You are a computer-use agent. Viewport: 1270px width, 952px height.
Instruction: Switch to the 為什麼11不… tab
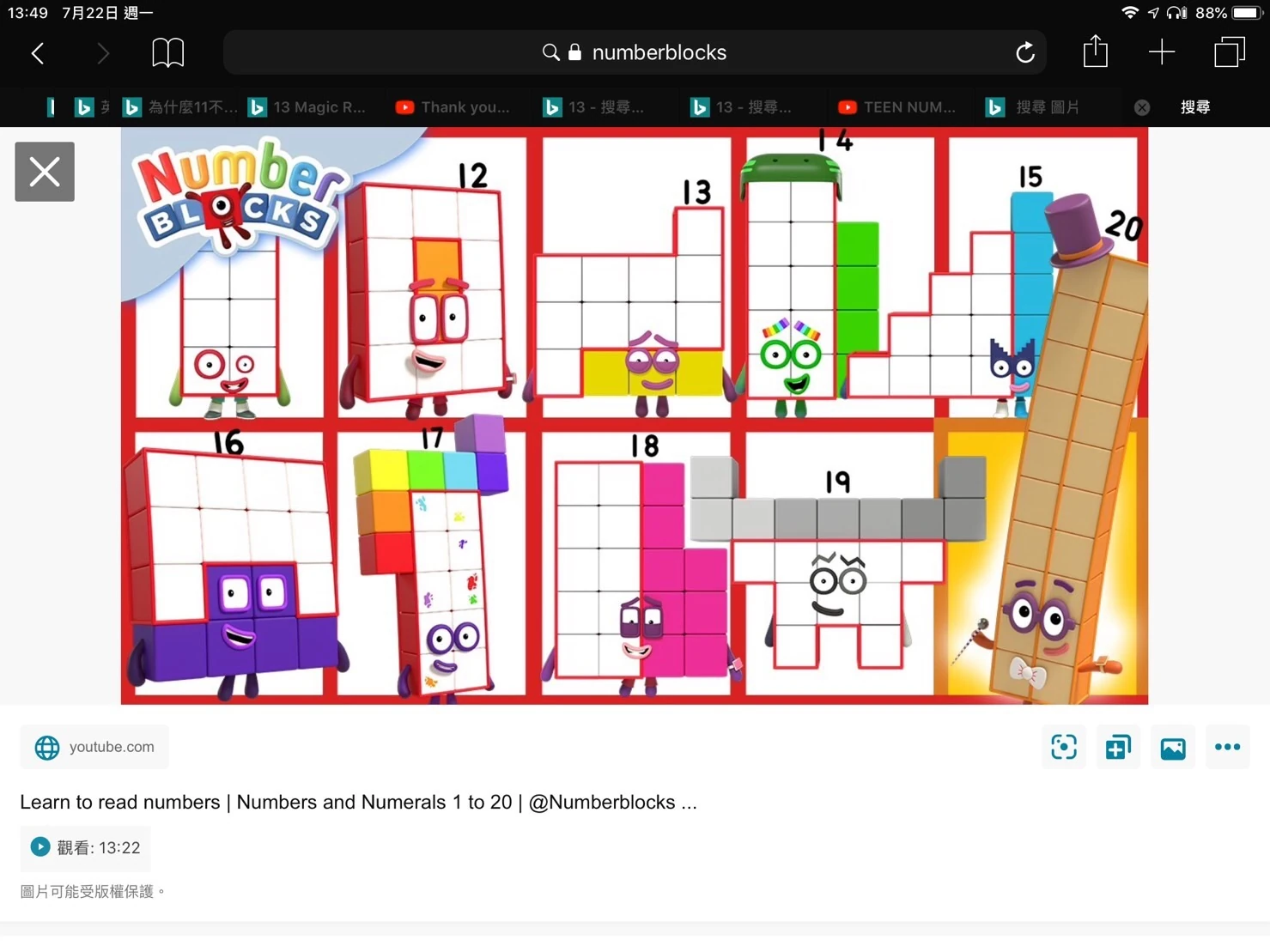181,107
